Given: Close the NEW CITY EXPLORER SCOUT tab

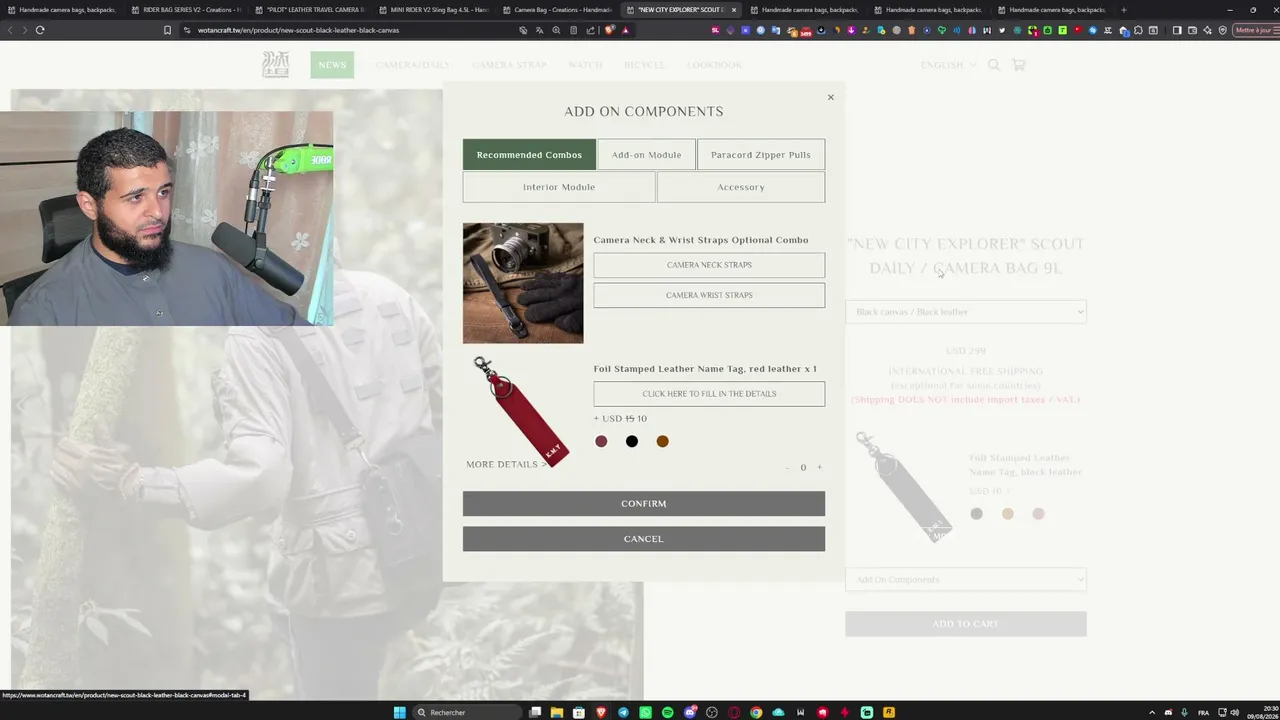Looking at the screenshot, I should (x=734, y=10).
